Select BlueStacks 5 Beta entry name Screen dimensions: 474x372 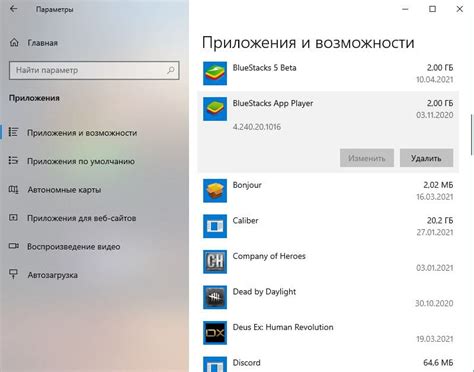click(264, 68)
